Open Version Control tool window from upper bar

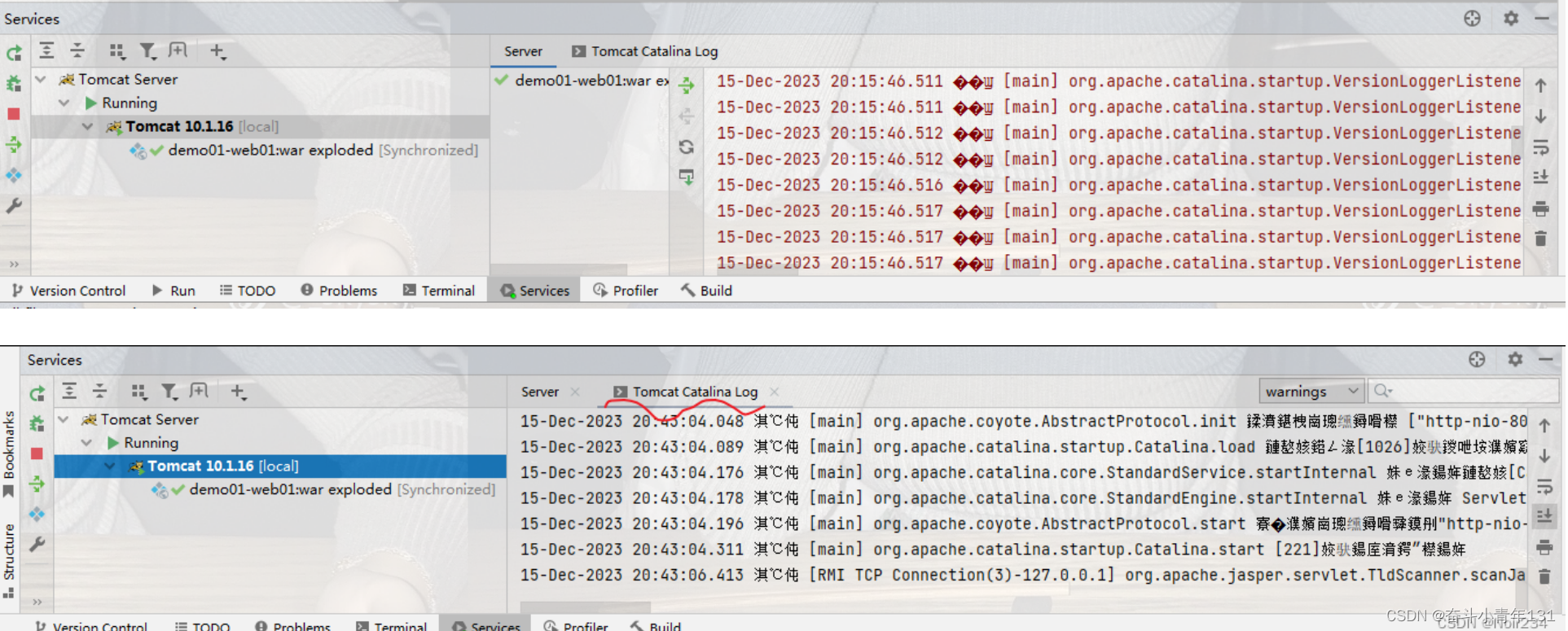(x=69, y=291)
